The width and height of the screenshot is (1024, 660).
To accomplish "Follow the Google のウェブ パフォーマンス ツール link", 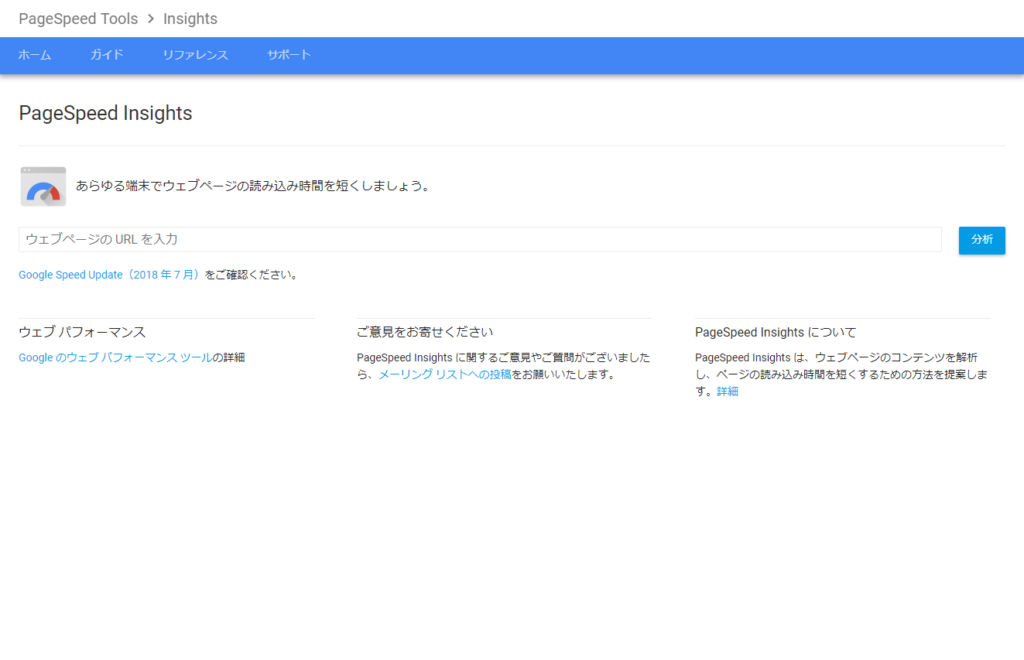I will click(x=115, y=357).
